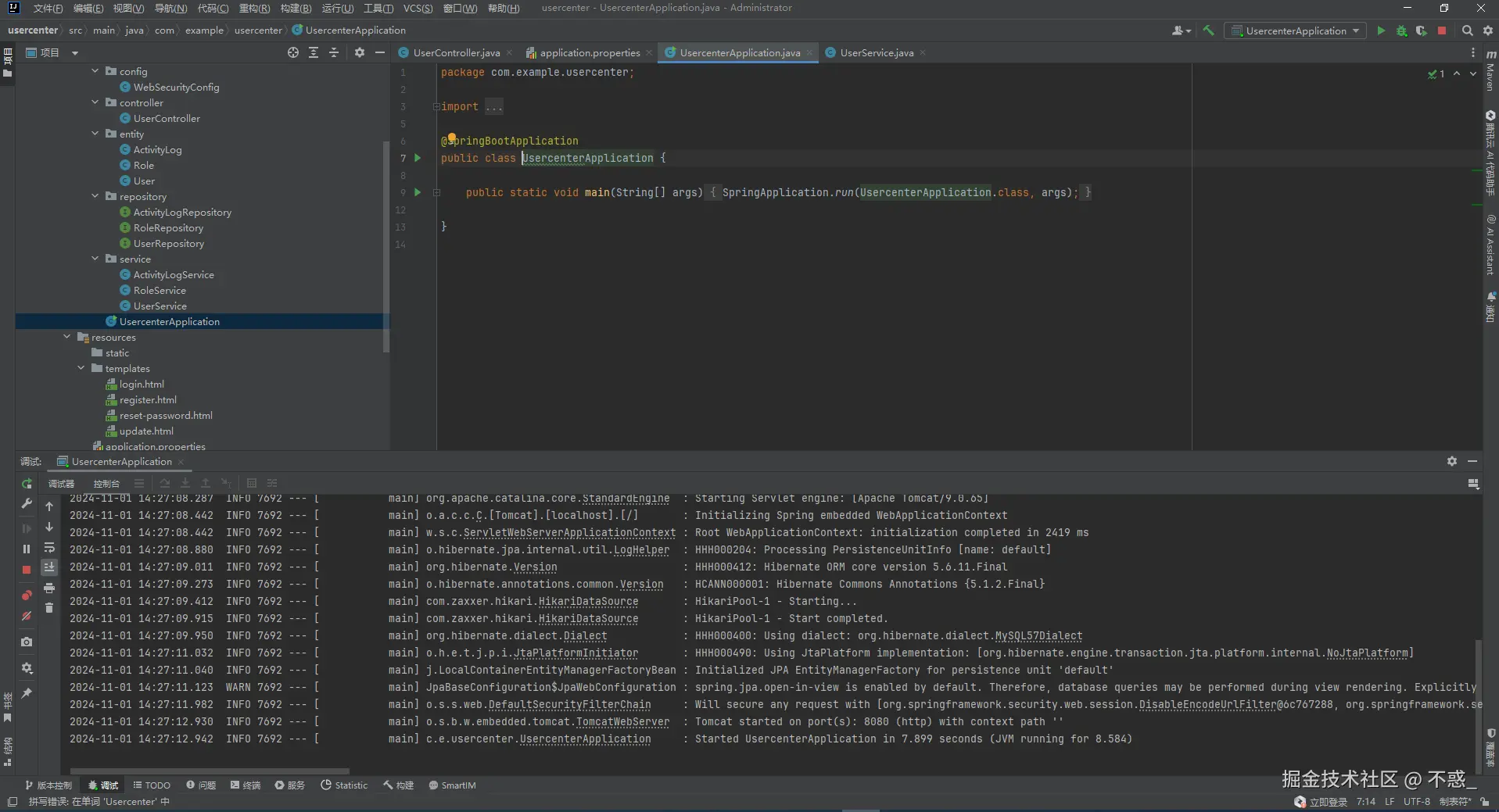Open UsercenterApplication run configuration dropdown
This screenshot has width=1499, height=812.
(1296, 30)
